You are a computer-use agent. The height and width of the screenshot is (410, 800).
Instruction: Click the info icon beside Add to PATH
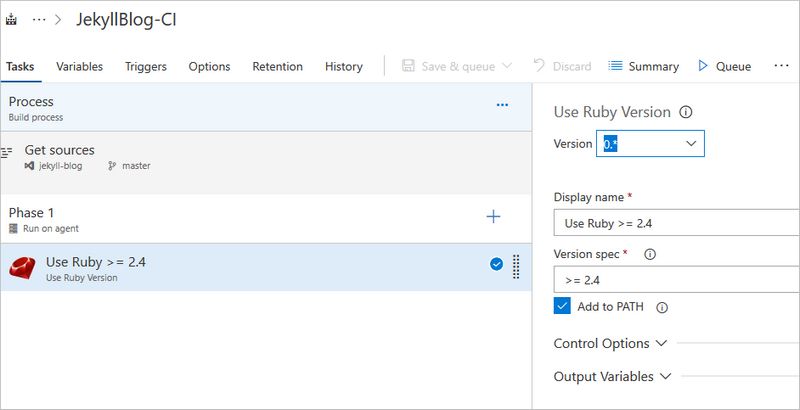click(x=662, y=308)
